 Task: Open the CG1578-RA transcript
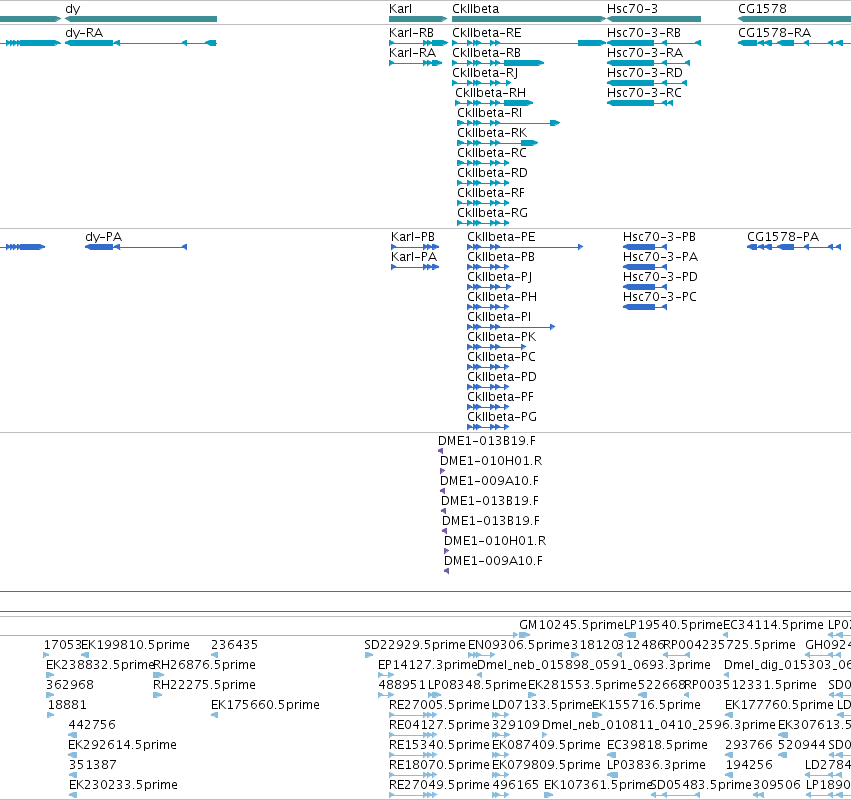click(x=774, y=33)
